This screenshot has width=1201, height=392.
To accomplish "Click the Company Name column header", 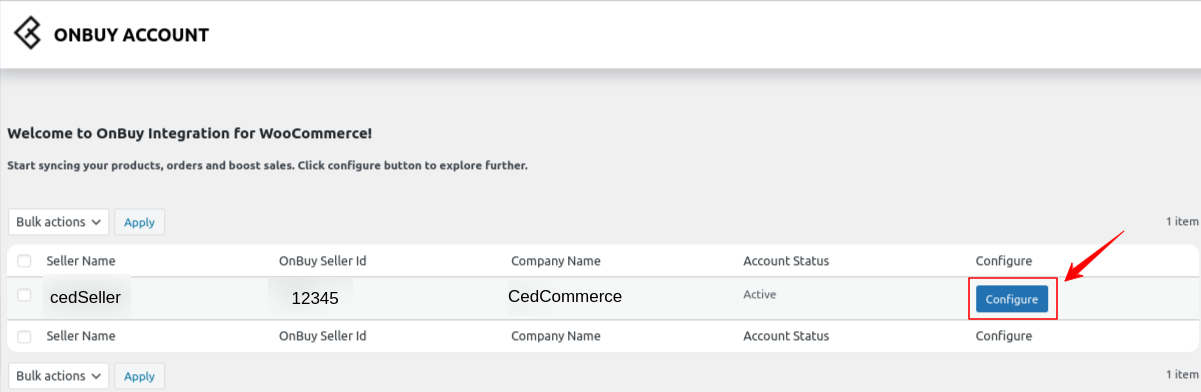I will (556, 261).
